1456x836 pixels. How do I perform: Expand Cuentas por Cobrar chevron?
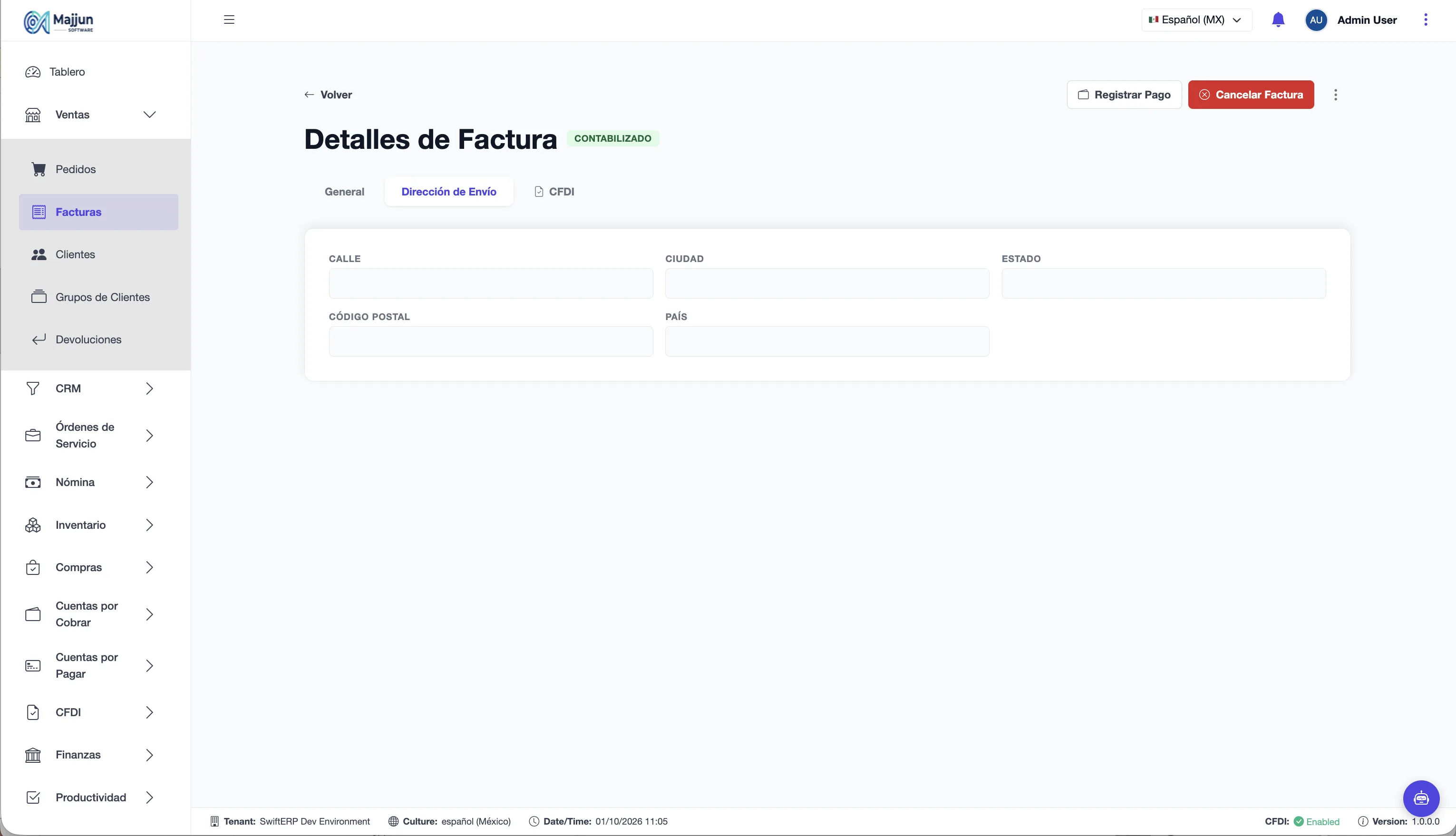coord(149,614)
